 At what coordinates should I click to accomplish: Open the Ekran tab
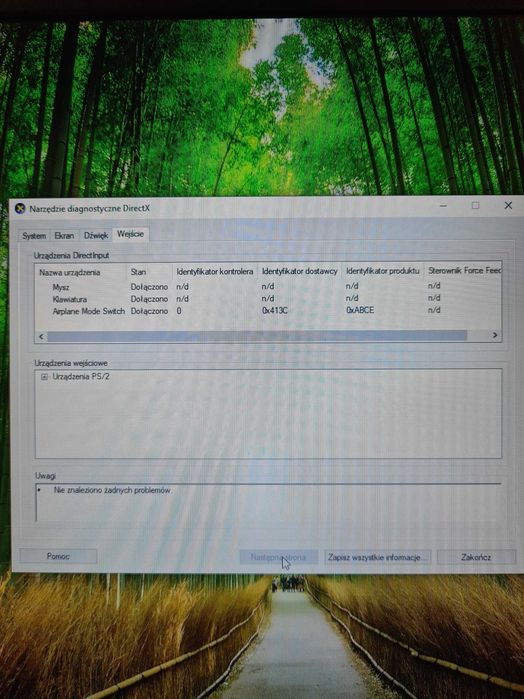point(64,236)
